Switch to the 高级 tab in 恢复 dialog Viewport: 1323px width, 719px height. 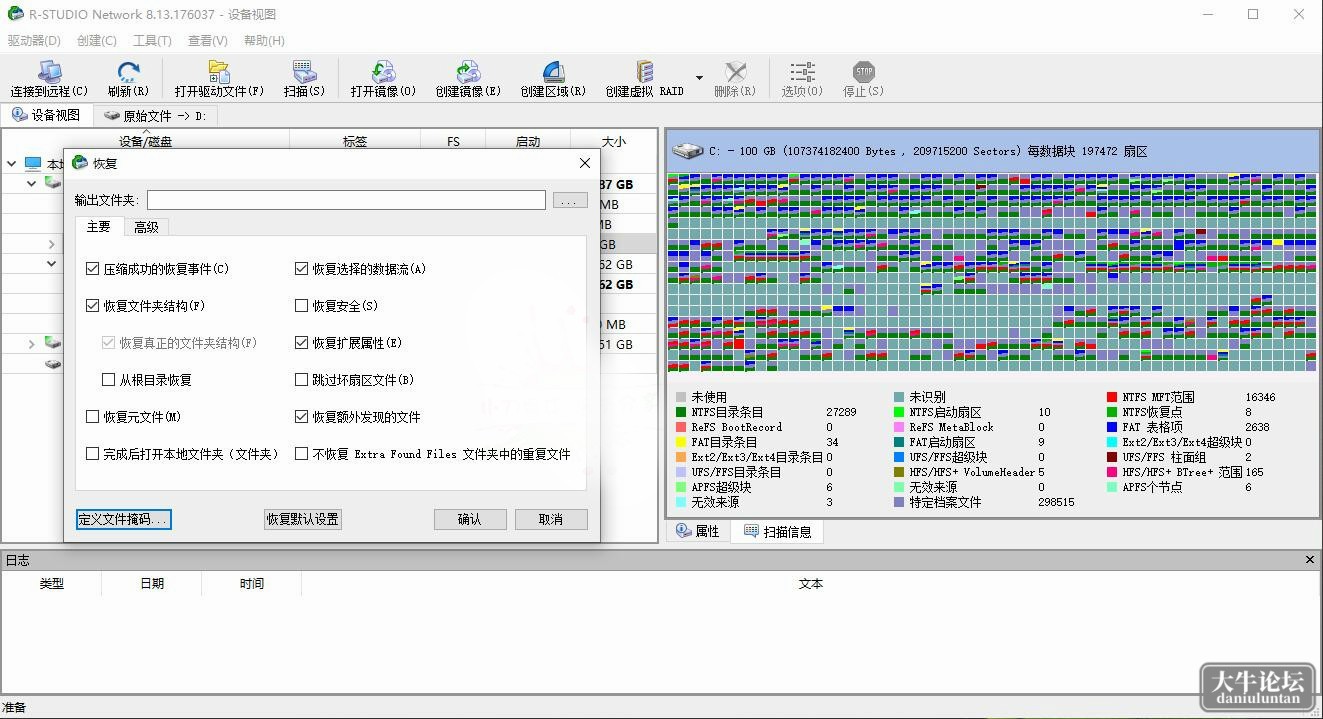[x=147, y=227]
